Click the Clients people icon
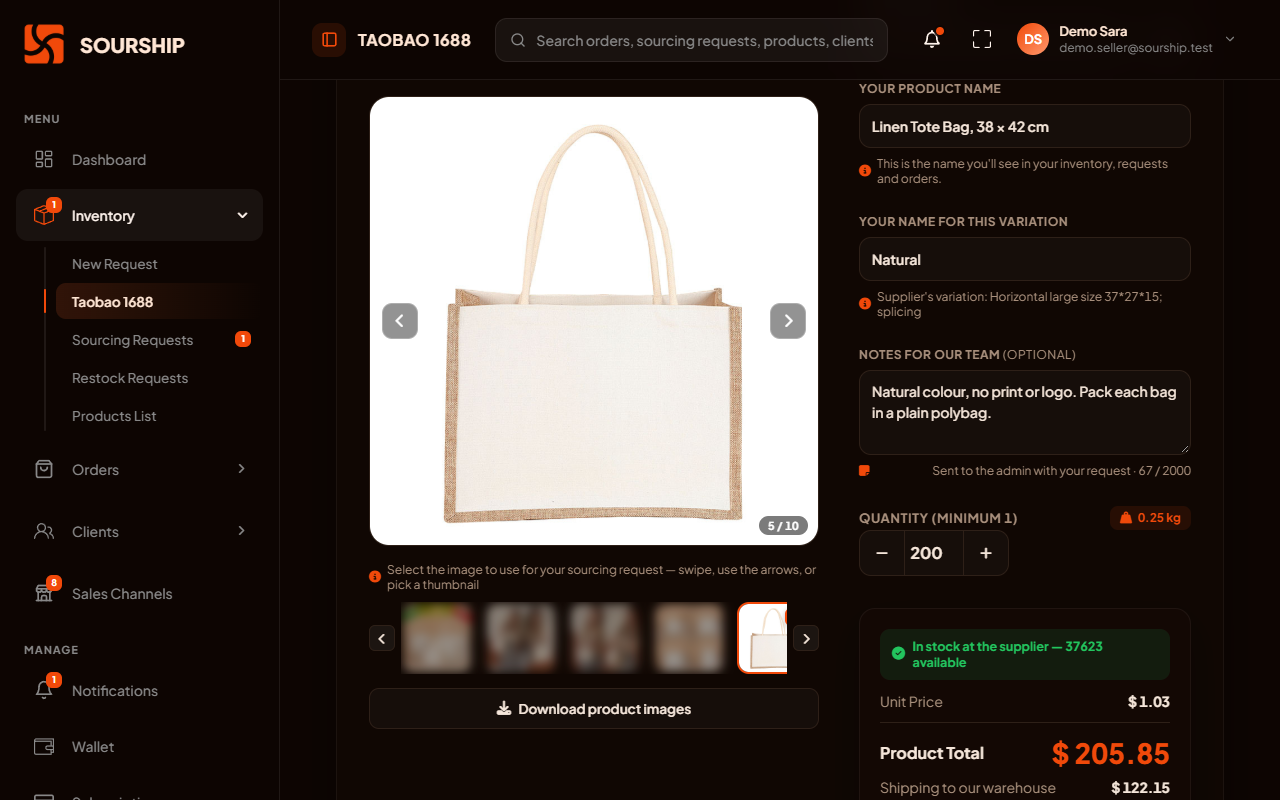Image resolution: width=1280 pixels, height=800 pixels. [44, 531]
